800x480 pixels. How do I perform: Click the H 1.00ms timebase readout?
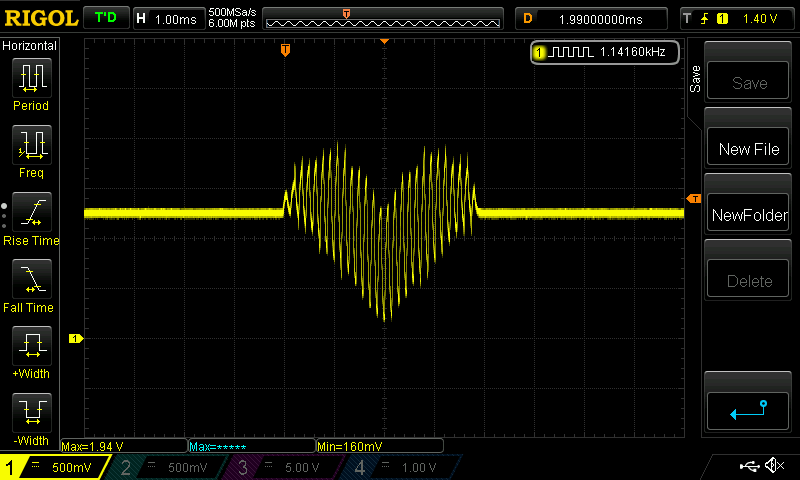coord(168,19)
